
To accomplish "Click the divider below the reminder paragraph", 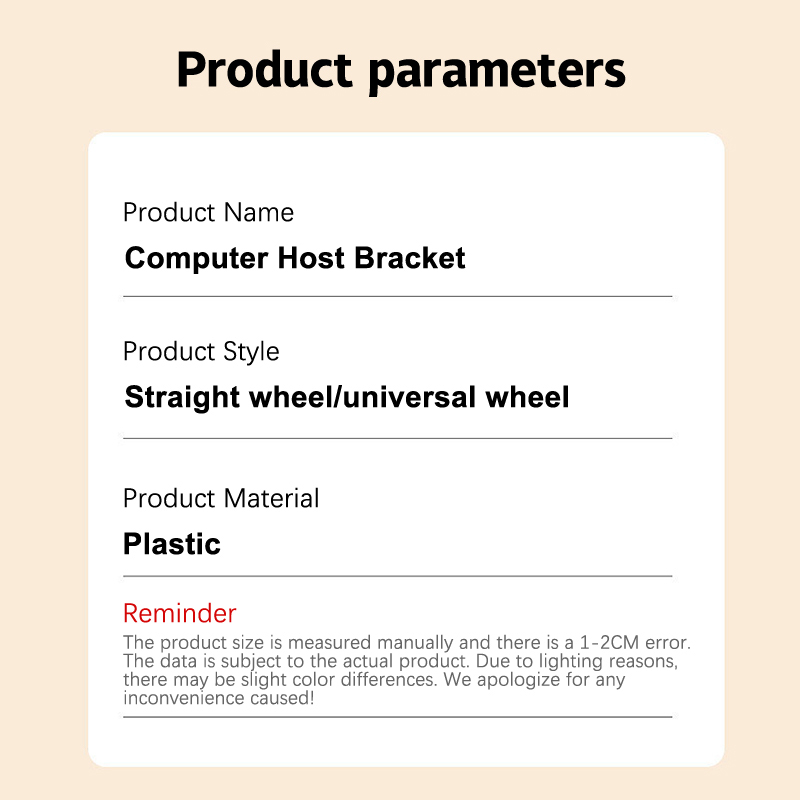I will [397, 717].
